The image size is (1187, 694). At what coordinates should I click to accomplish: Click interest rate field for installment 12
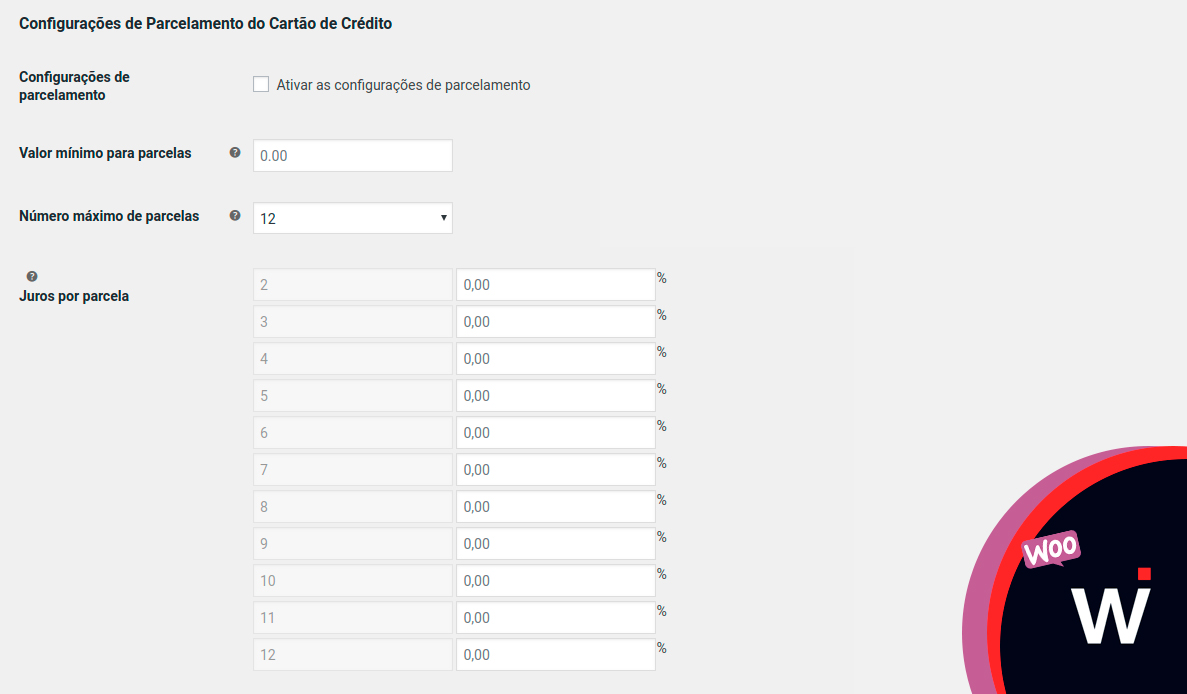[556, 655]
